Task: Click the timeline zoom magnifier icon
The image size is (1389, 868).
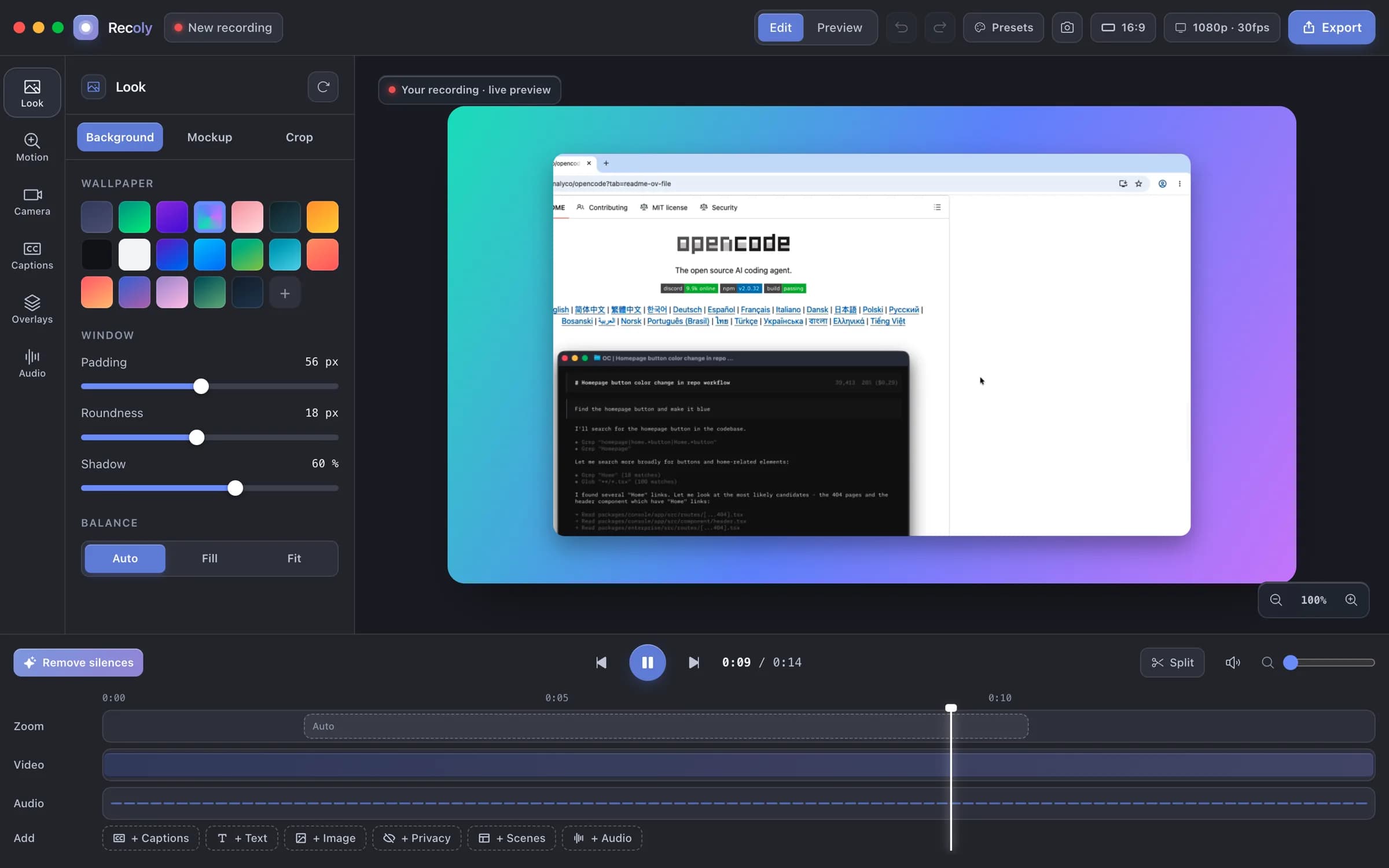Action: [x=1267, y=663]
